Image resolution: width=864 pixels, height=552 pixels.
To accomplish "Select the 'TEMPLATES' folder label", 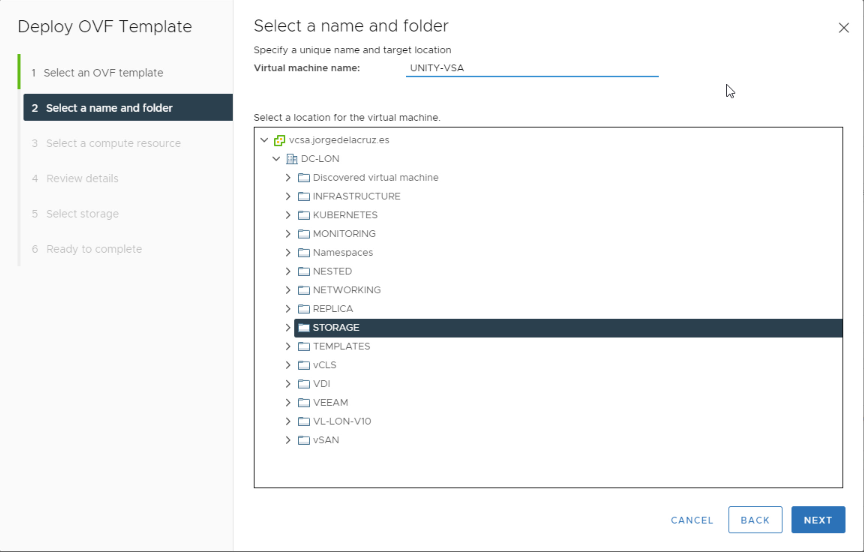I will [342, 346].
